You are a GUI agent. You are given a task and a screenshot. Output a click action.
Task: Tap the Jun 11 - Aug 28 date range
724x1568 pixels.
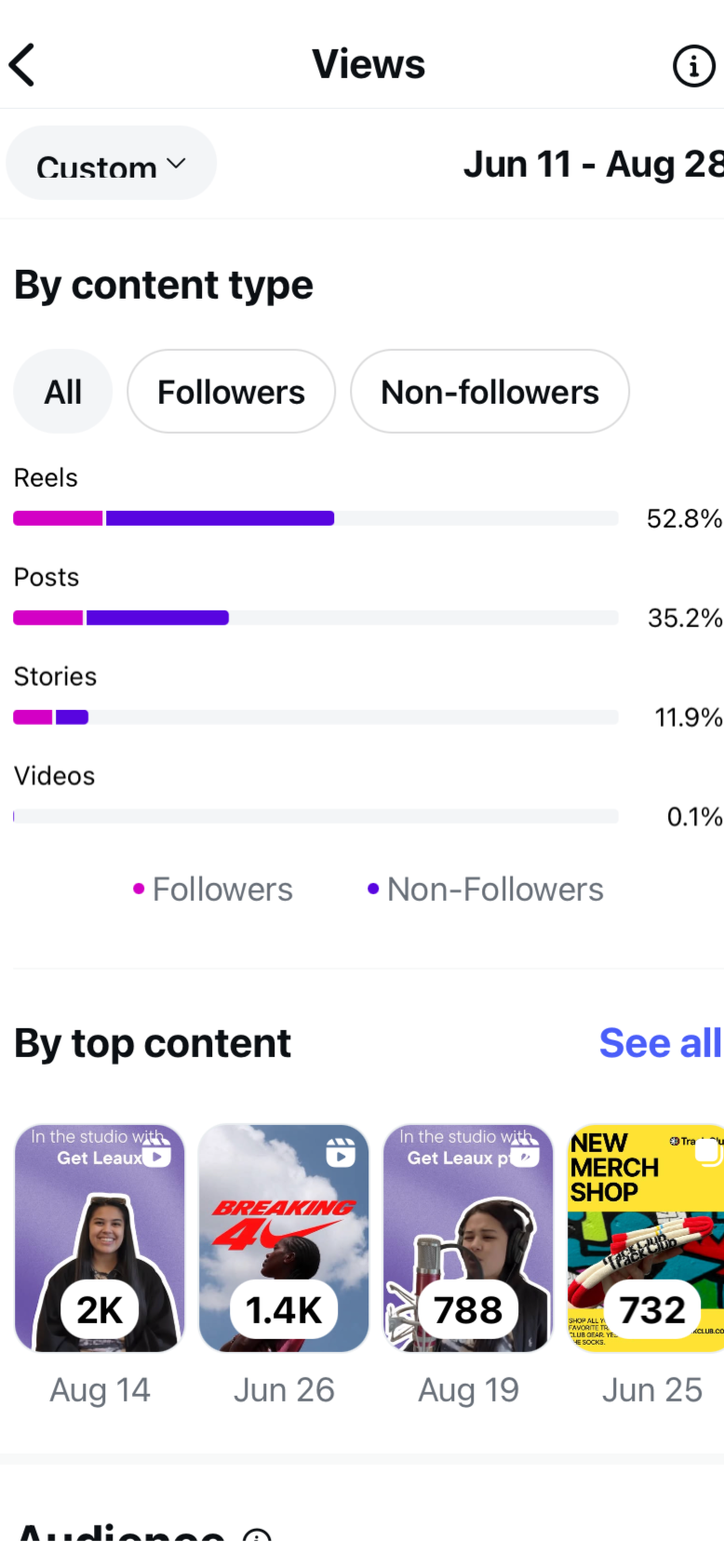[594, 165]
